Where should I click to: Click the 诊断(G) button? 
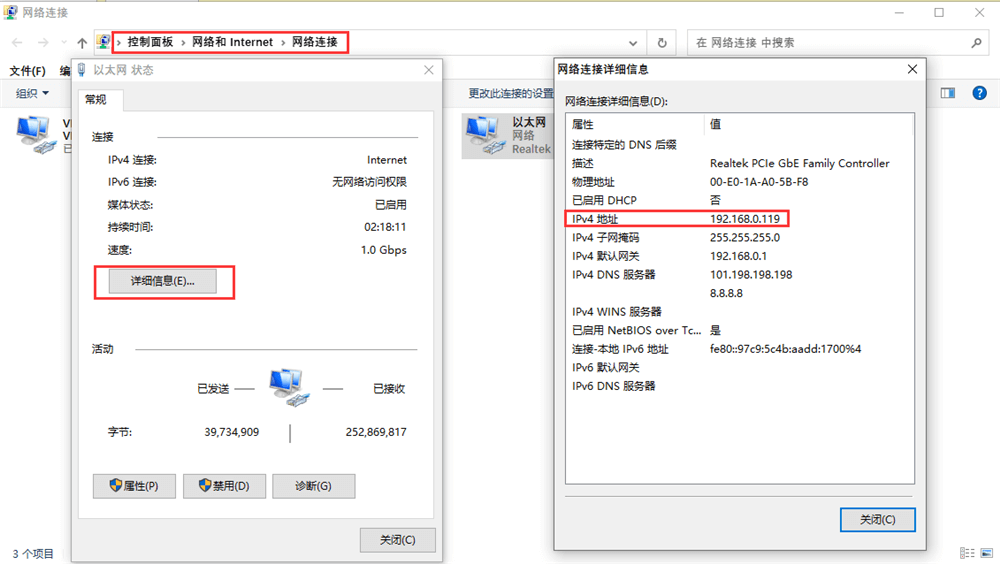(313, 486)
